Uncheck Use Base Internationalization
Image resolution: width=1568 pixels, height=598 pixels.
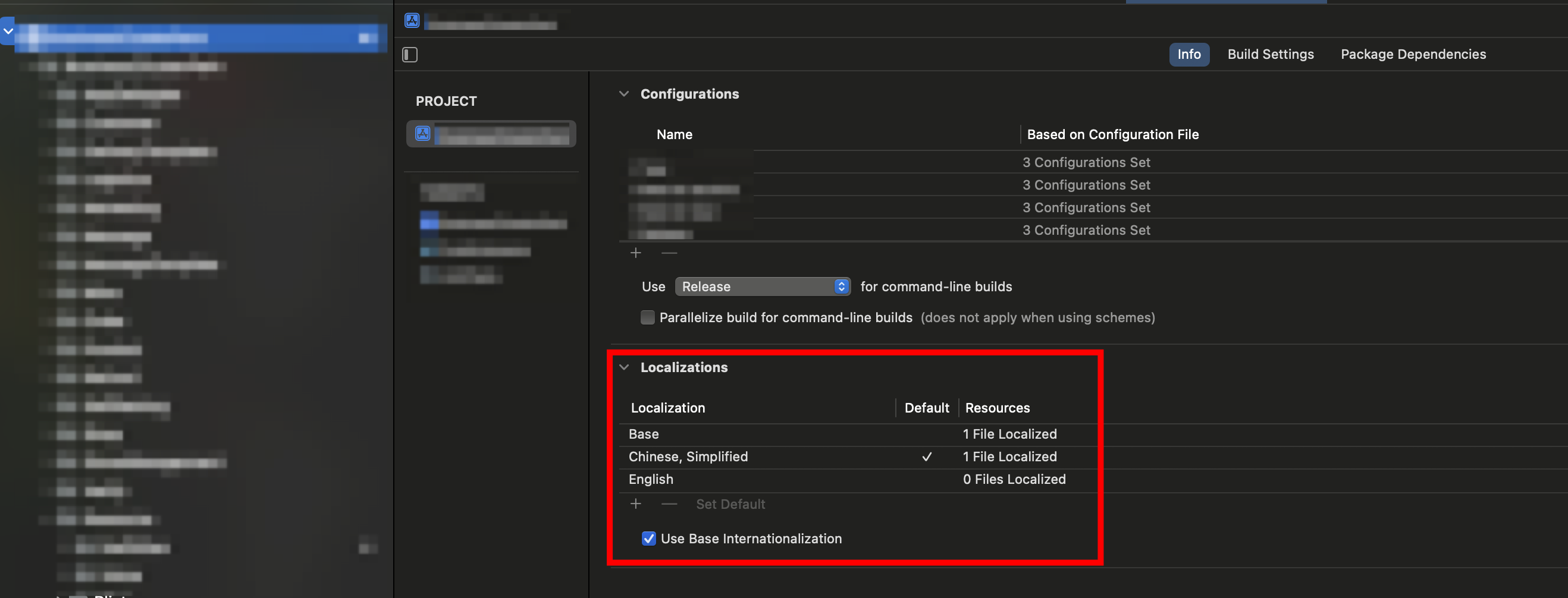648,539
